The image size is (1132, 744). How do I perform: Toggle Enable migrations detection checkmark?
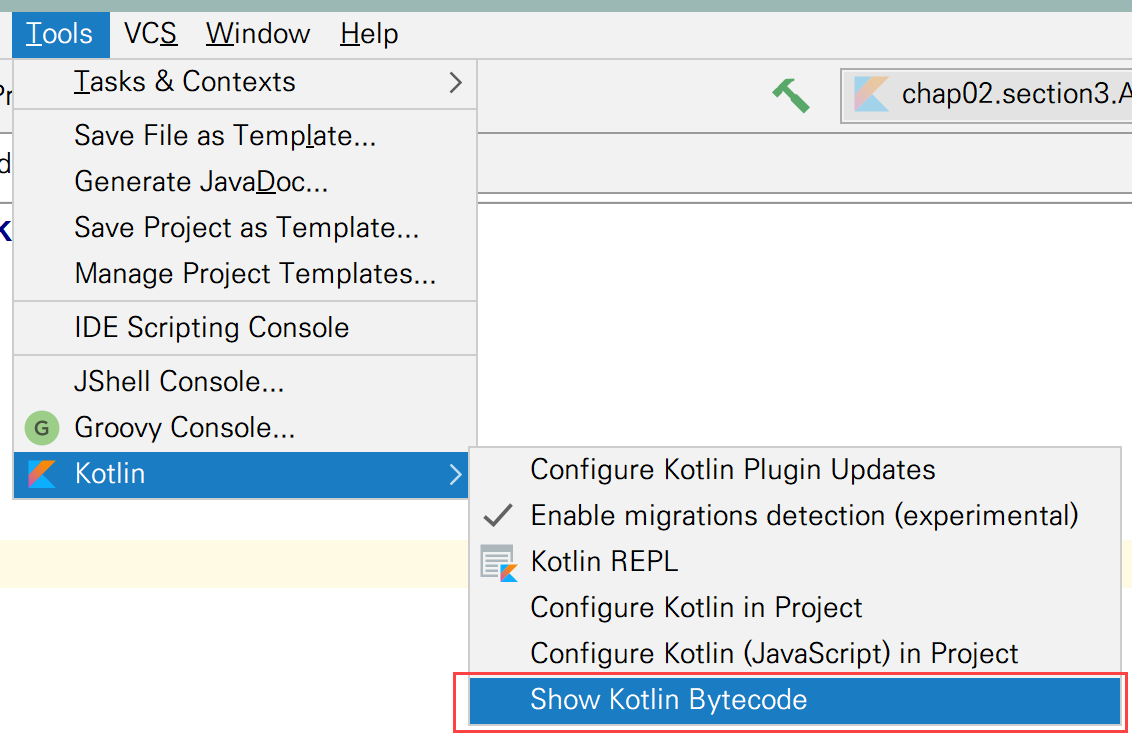[498, 516]
